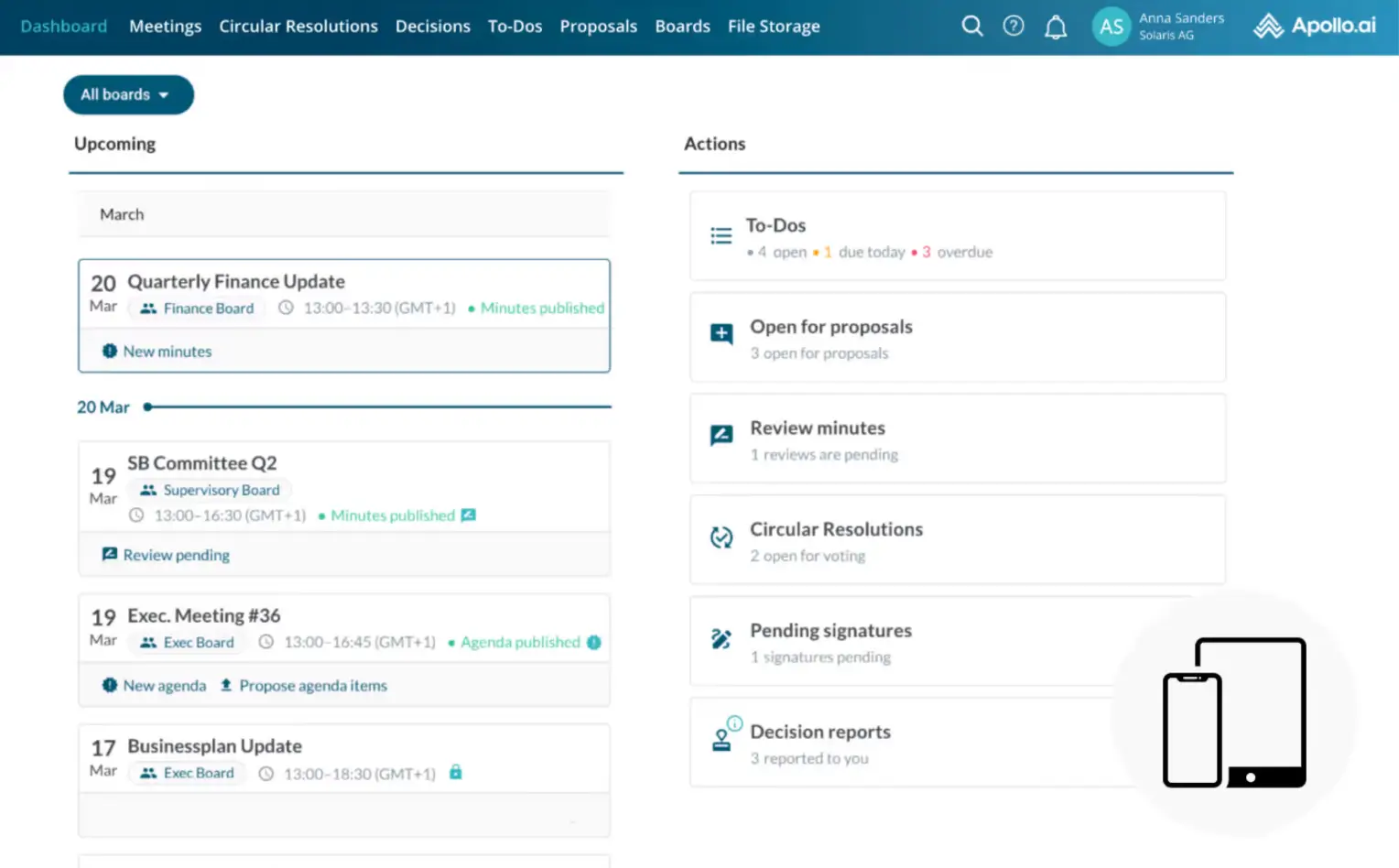1399x868 pixels.
Task: Click the Decision reports icon
Action: (x=723, y=740)
